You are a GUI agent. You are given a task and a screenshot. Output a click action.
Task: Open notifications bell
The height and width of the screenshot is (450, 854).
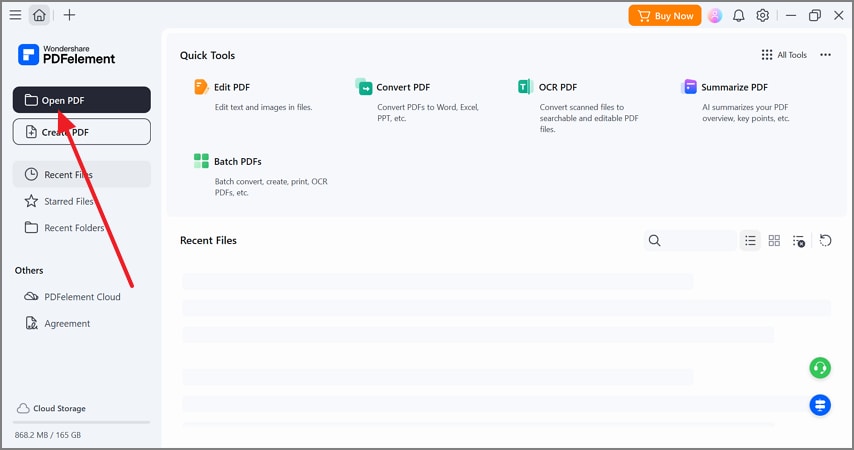739,16
